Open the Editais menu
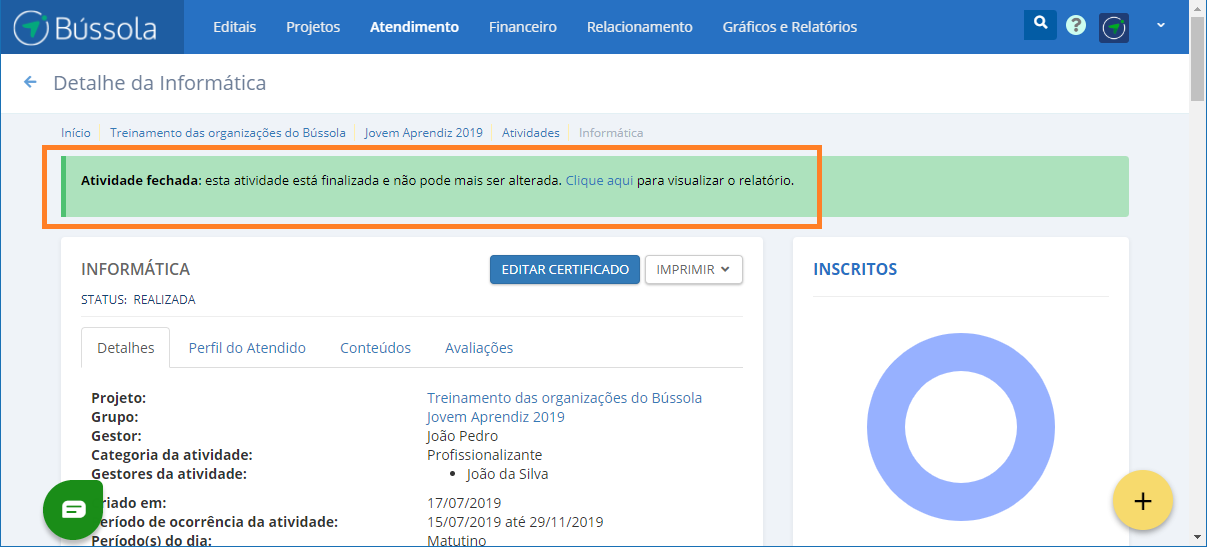Screen dimensions: 1207x547 click(x=234, y=27)
